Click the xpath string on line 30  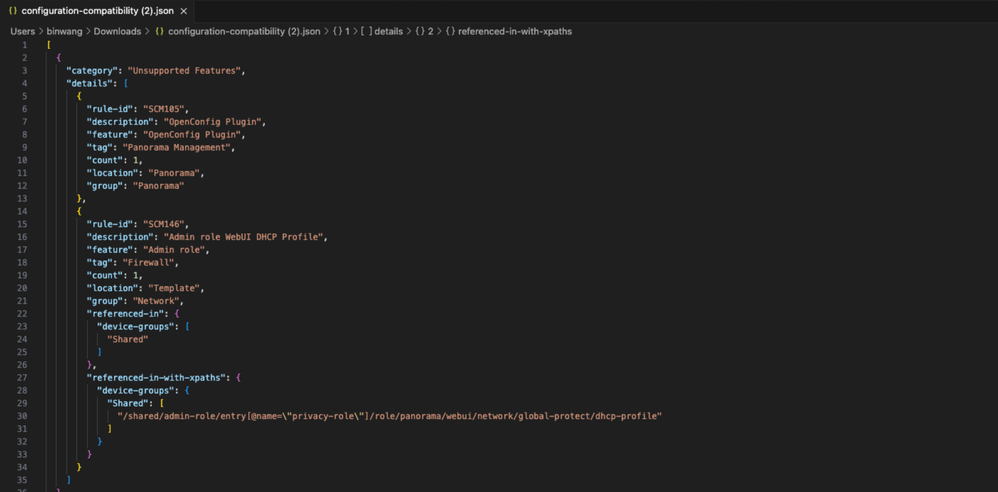pyautogui.click(x=390, y=416)
